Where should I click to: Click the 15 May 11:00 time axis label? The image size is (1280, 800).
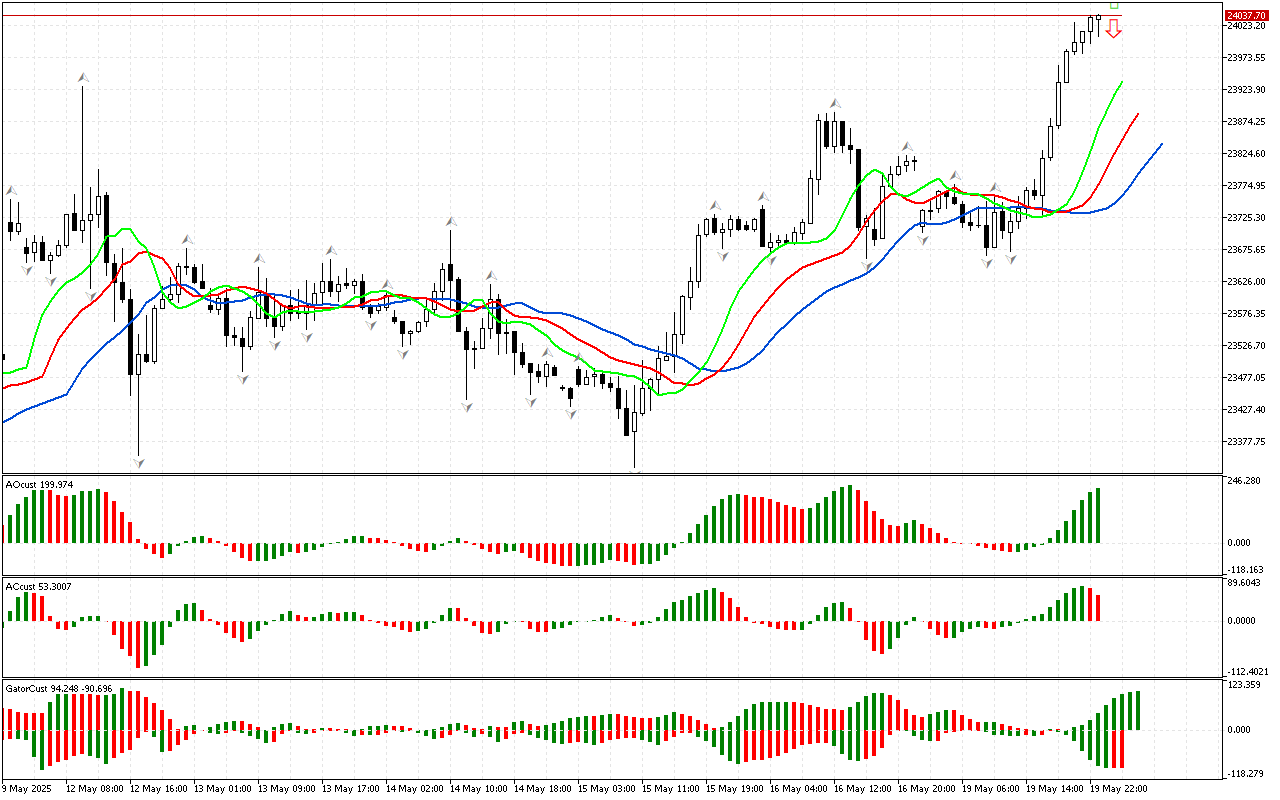point(671,789)
